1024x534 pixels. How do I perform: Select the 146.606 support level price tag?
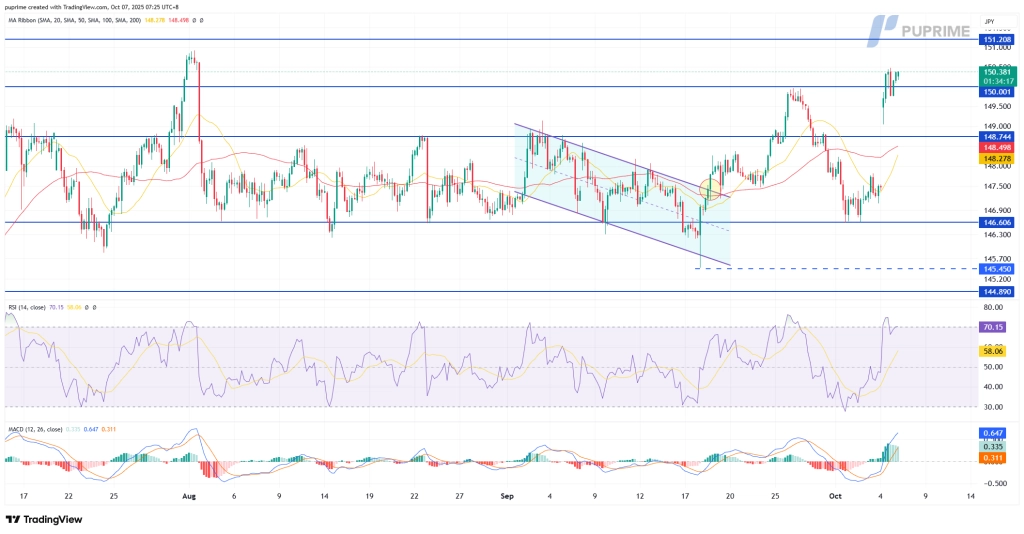997,222
